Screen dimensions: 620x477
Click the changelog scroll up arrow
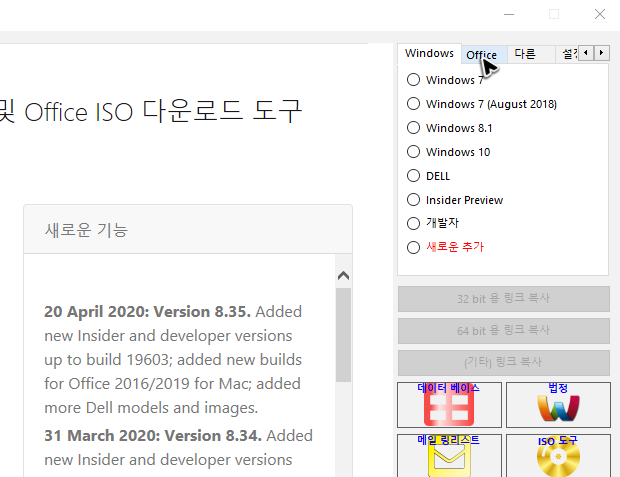point(343,275)
